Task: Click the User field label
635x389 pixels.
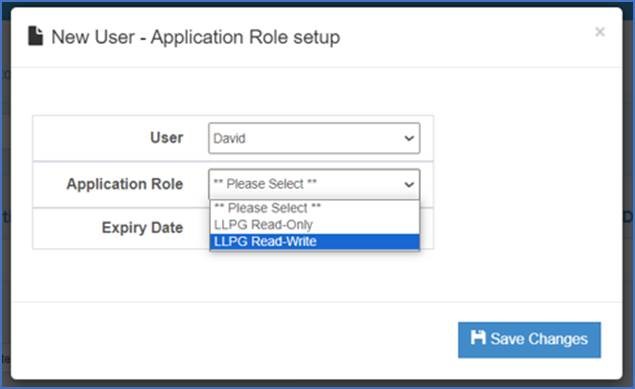Action: (166, 138)
